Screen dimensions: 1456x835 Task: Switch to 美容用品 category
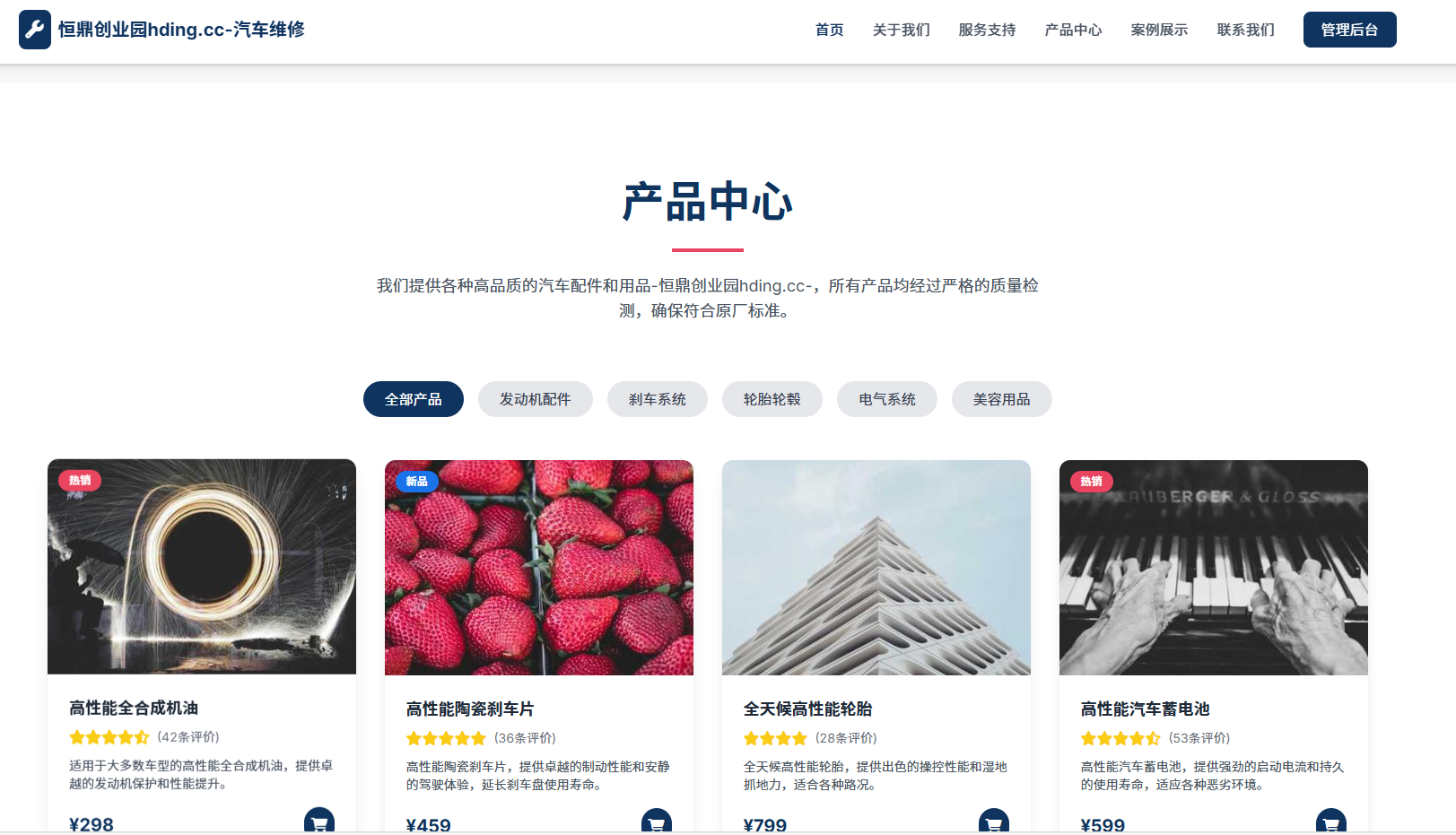tap(1002, 399)
